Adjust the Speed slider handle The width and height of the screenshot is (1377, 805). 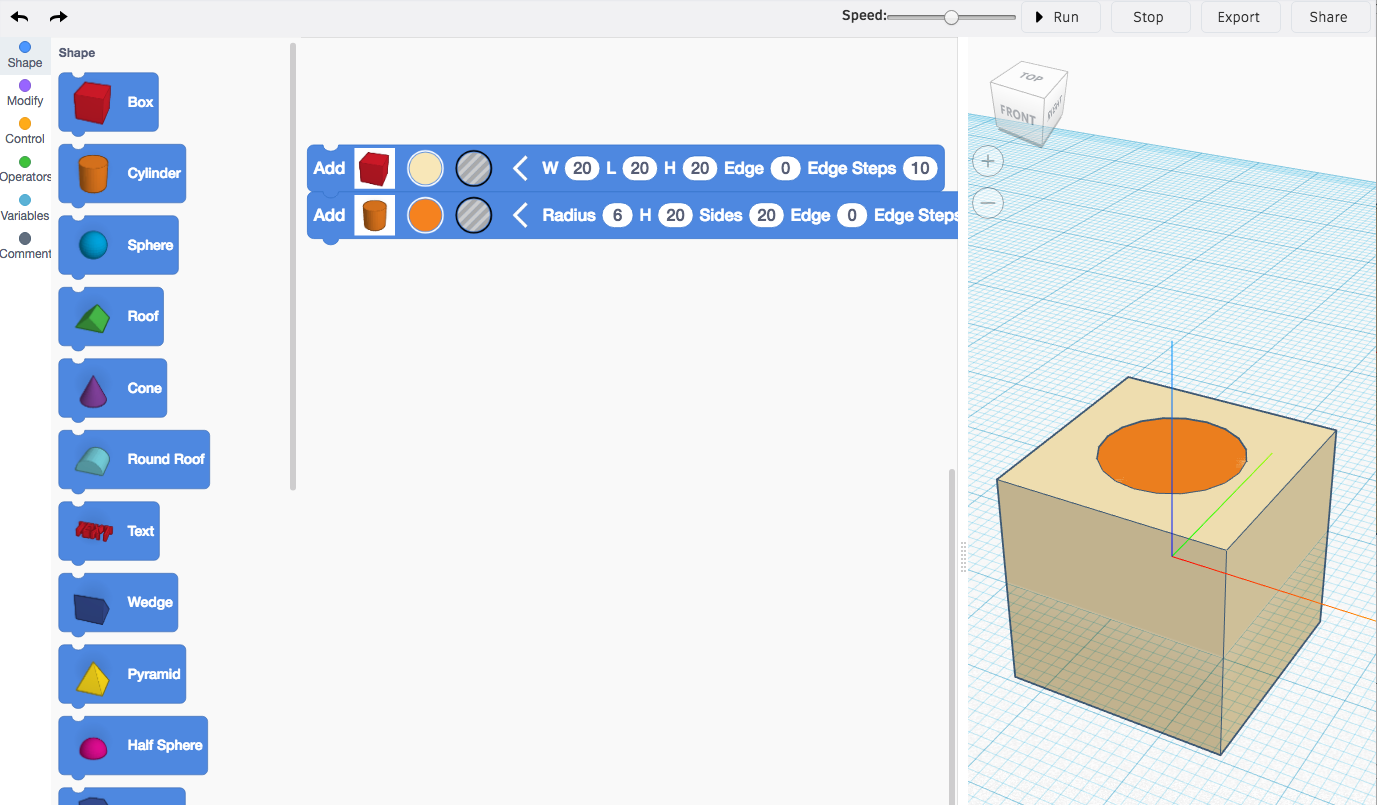point(952,17)
